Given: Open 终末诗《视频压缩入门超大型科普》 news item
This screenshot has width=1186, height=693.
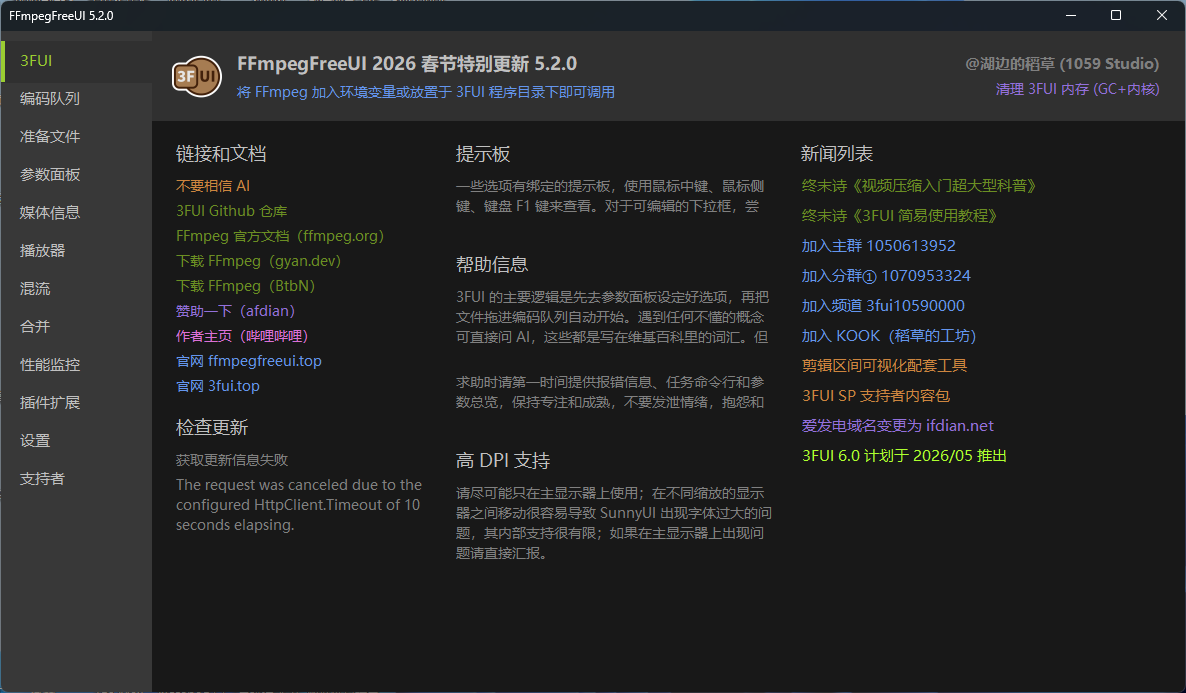Looking at the screenshot, I should (x=919, y=186).
